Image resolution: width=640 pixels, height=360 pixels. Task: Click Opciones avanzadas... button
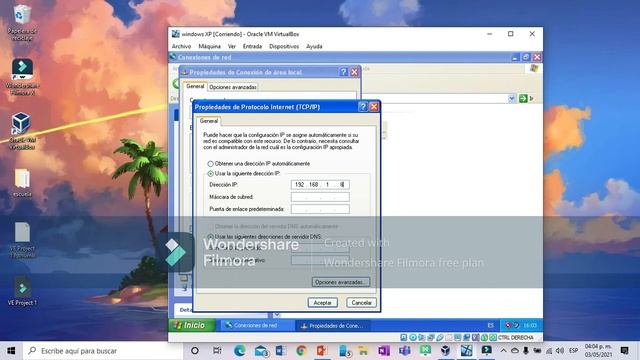pos(341,282)
